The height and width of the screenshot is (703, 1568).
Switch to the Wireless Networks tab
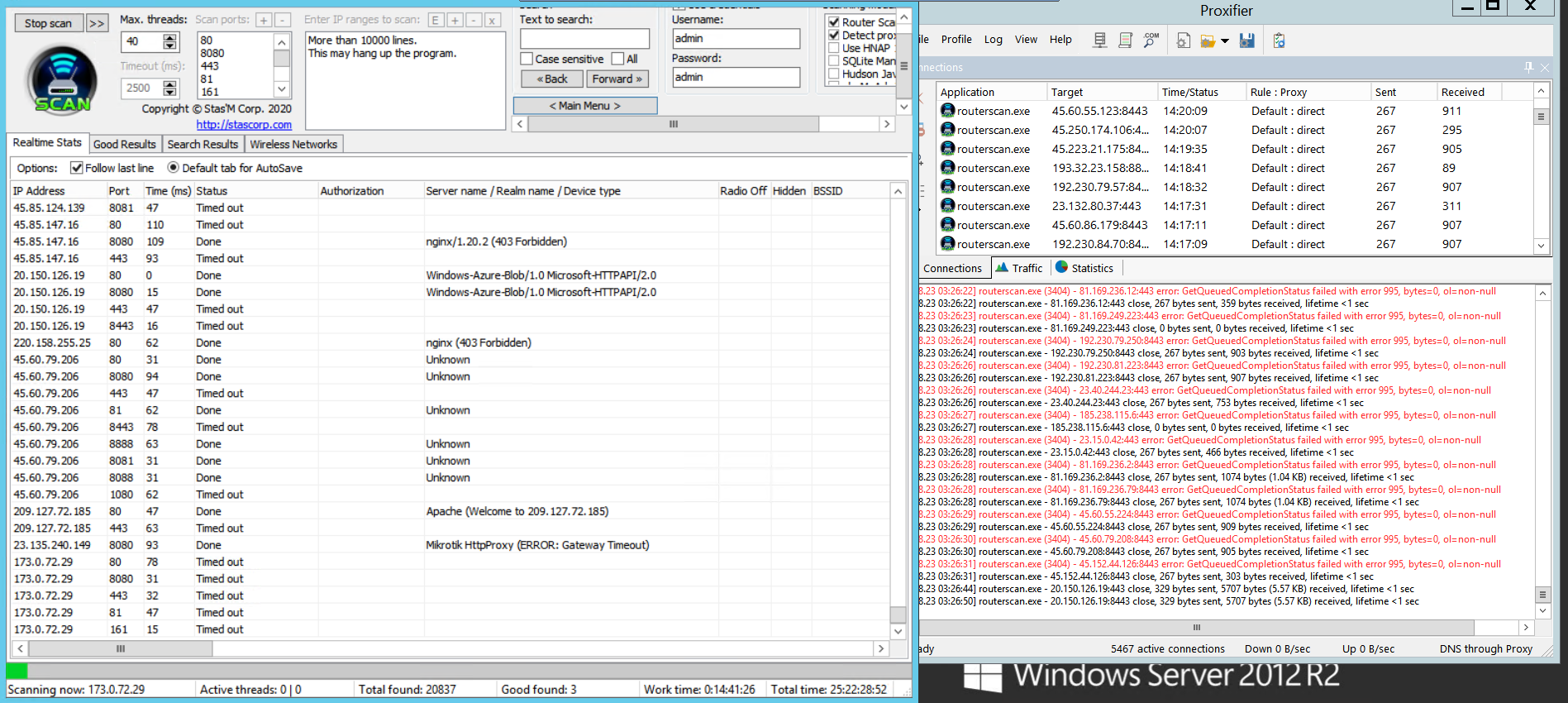293,144
